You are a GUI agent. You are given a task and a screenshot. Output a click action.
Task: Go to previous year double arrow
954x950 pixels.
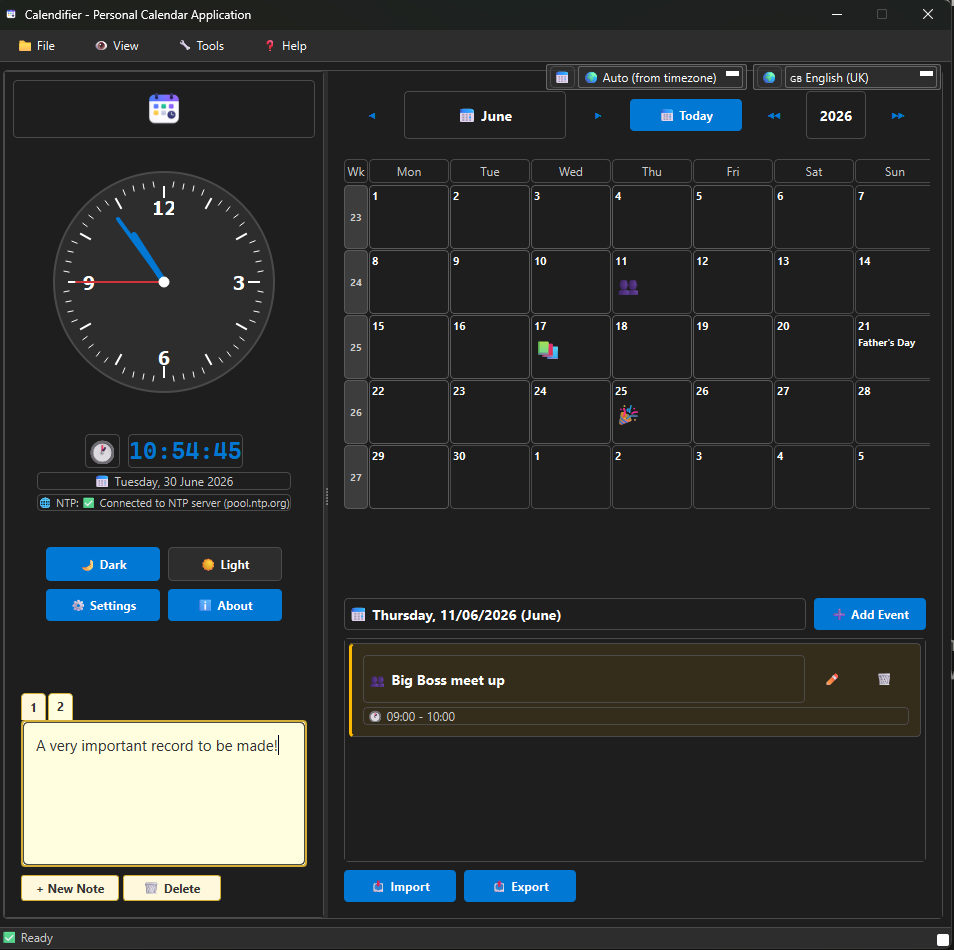[x=774, y=116]
